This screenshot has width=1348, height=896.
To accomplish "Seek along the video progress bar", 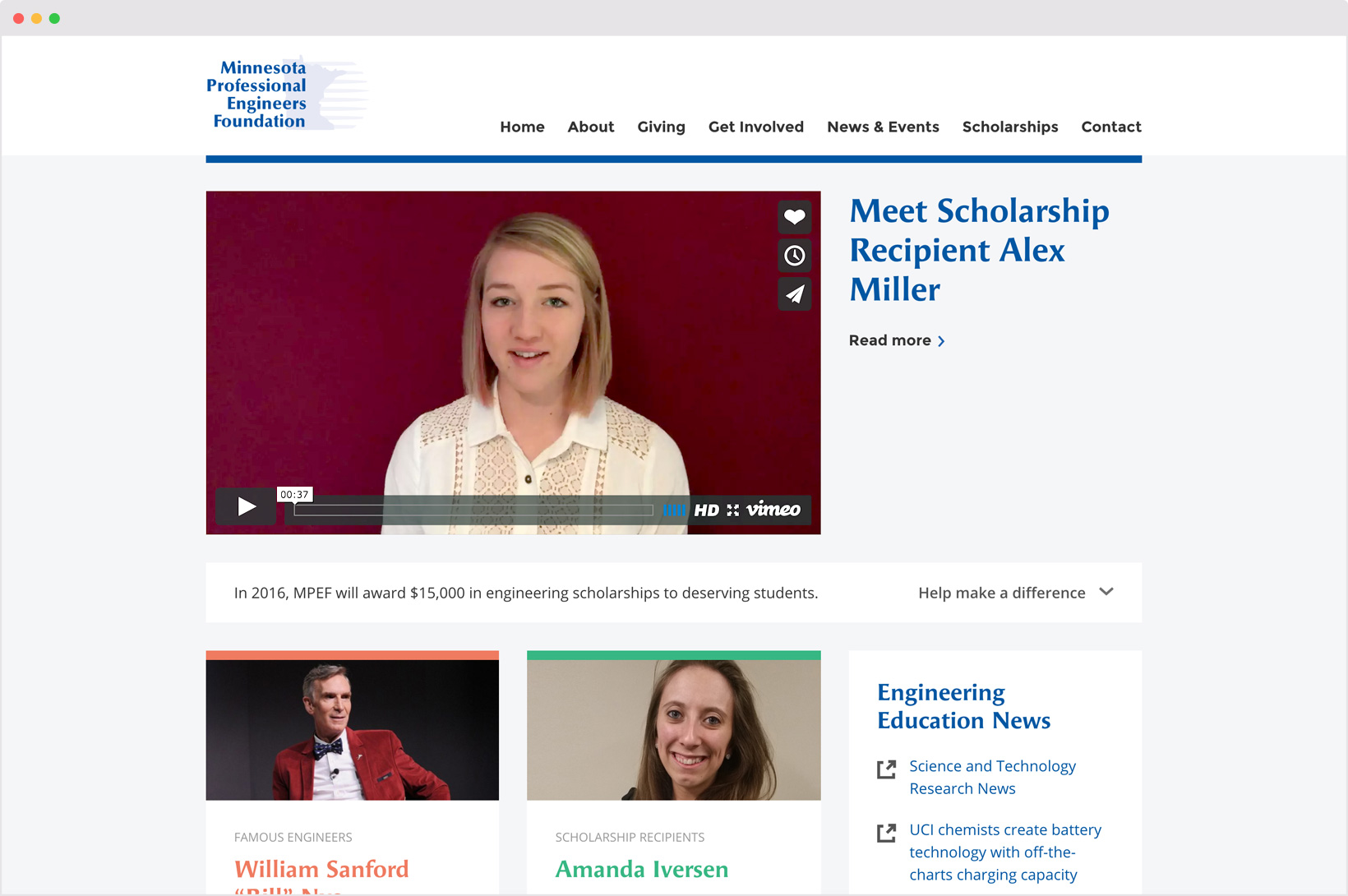I will 473,510.
